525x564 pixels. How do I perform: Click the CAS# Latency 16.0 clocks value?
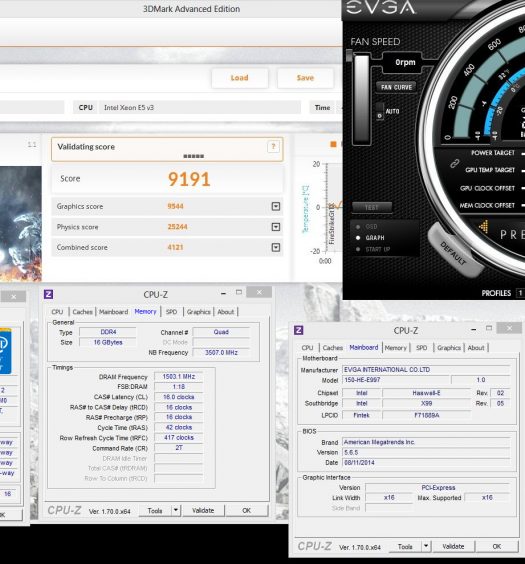pyautogui.click(x=179, y=397)
